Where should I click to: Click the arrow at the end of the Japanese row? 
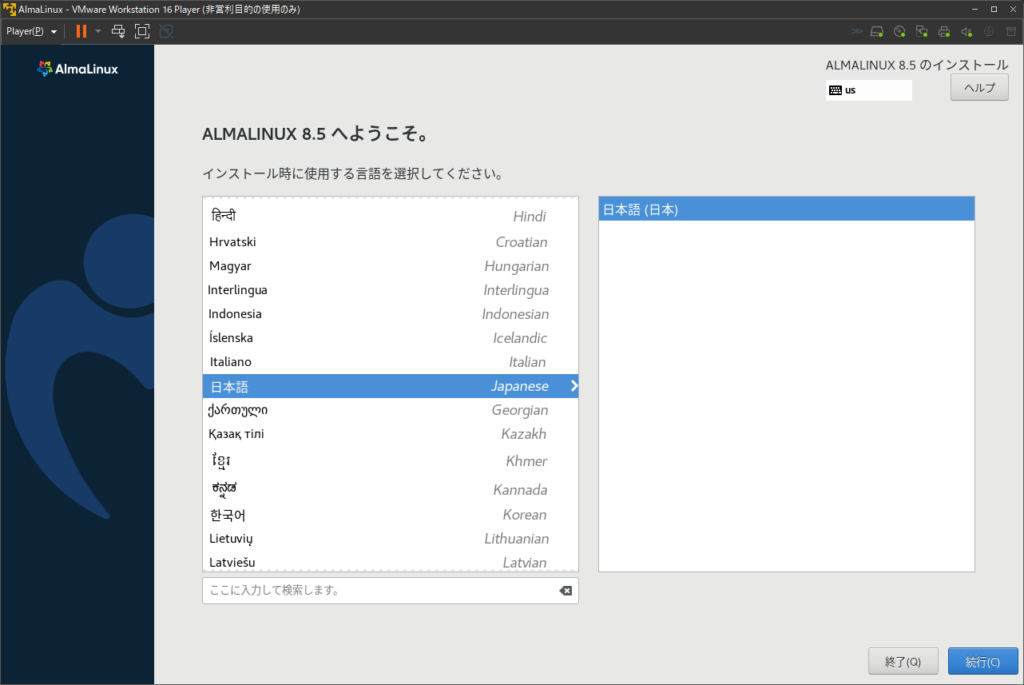coord(573,386)
